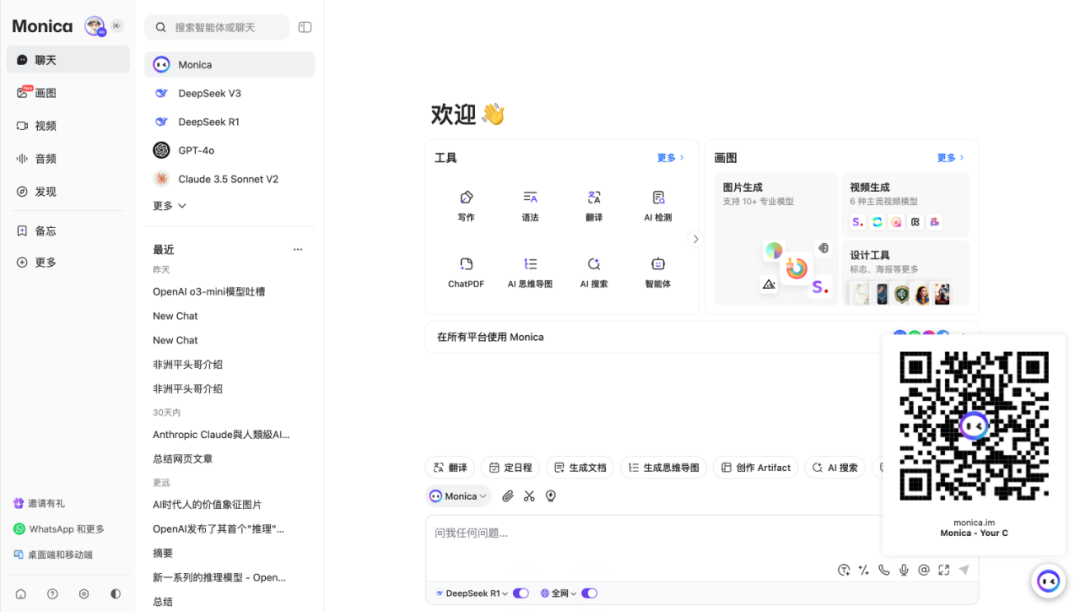Open the AI 思维导图 mind map tool

tap(530, 271)
